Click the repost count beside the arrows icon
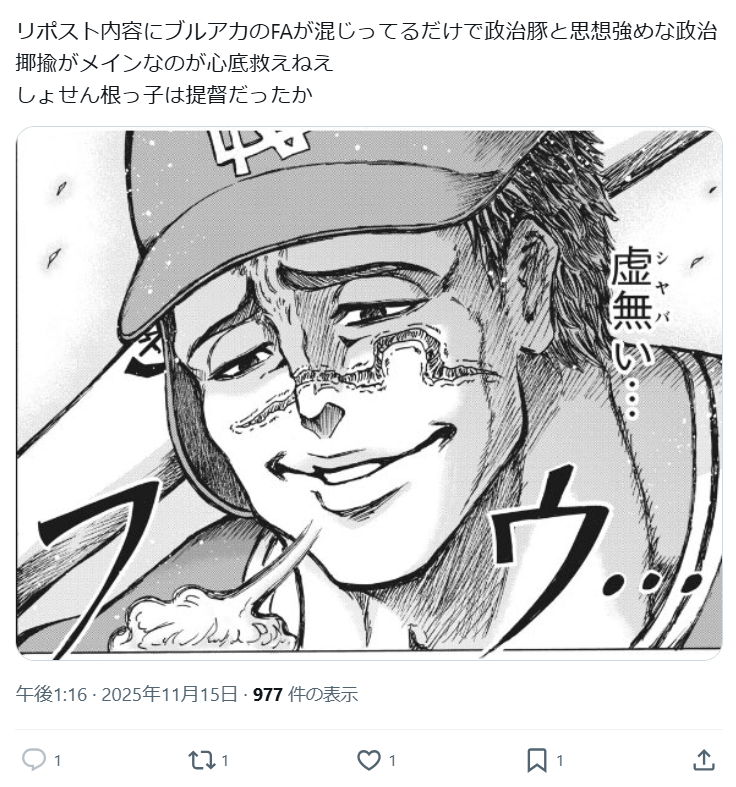The image size is (736, 787). pos(225,761)
